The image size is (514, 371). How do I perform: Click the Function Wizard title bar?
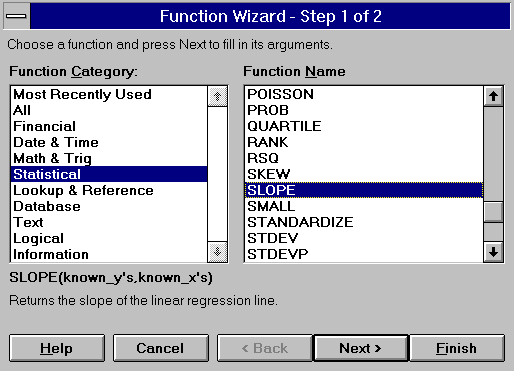pos(270,16)
